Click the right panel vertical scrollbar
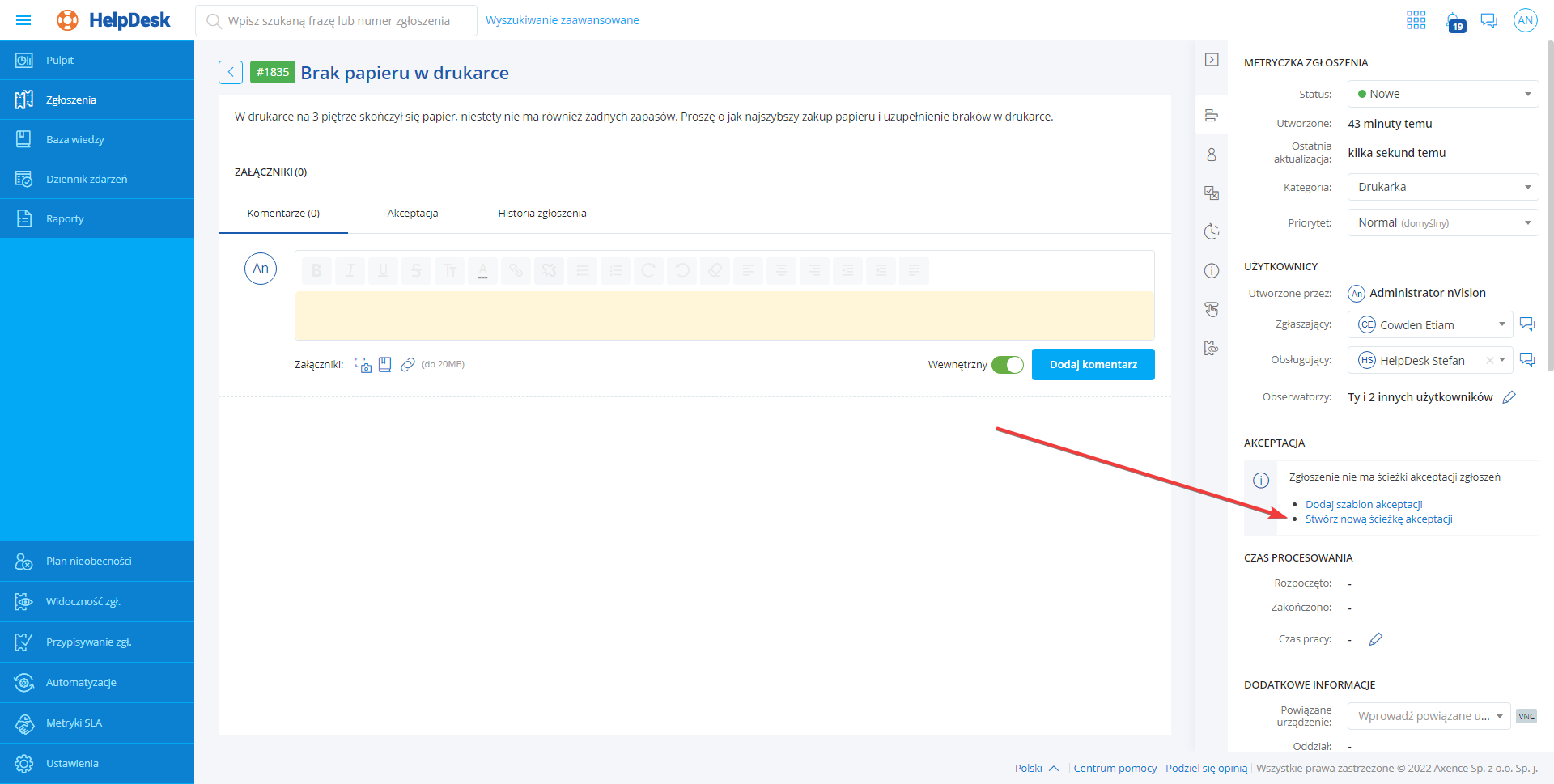 [1549, 202]
